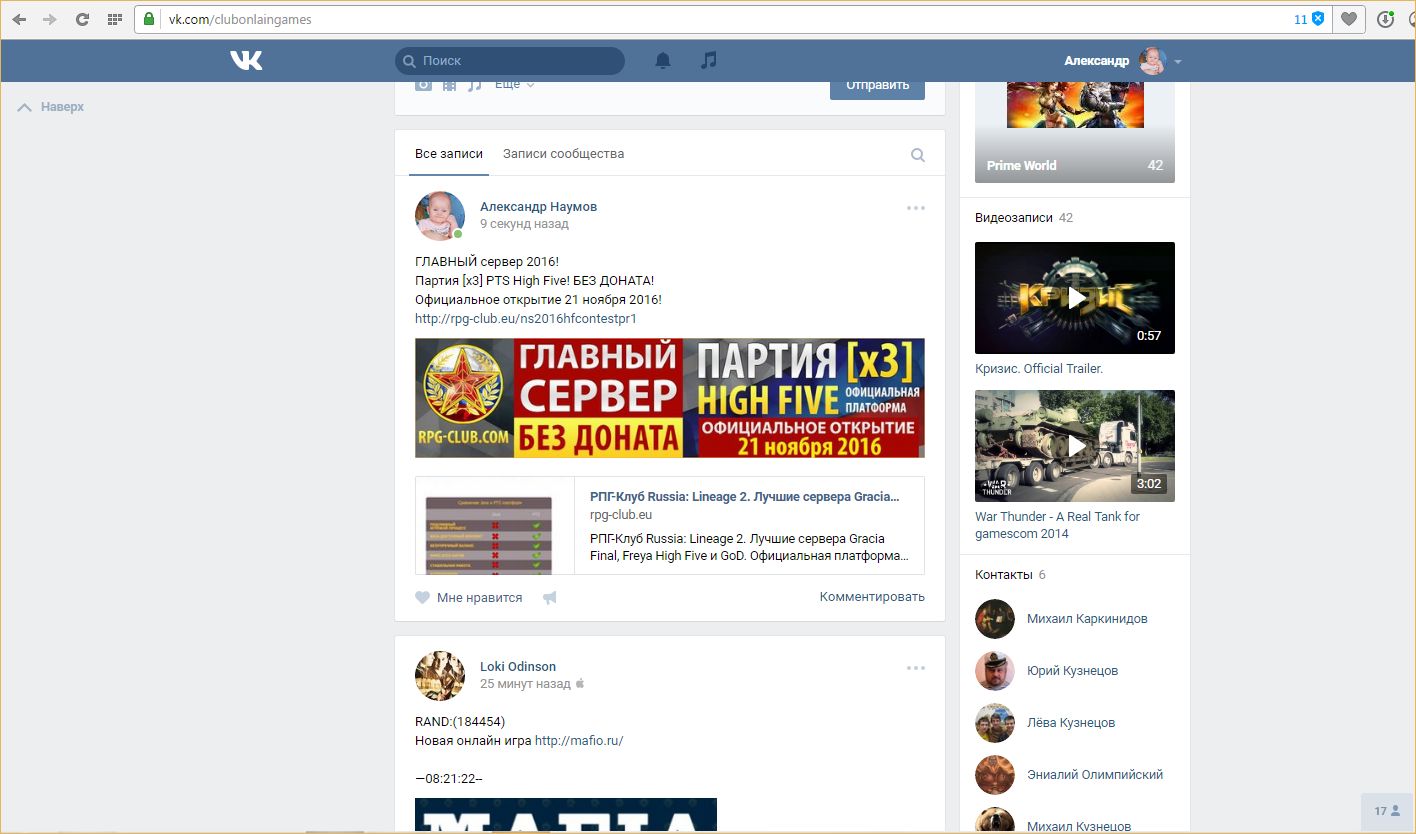Click Кризис. Official Trailer. title
The image size is (1416, 834).
1039,369
